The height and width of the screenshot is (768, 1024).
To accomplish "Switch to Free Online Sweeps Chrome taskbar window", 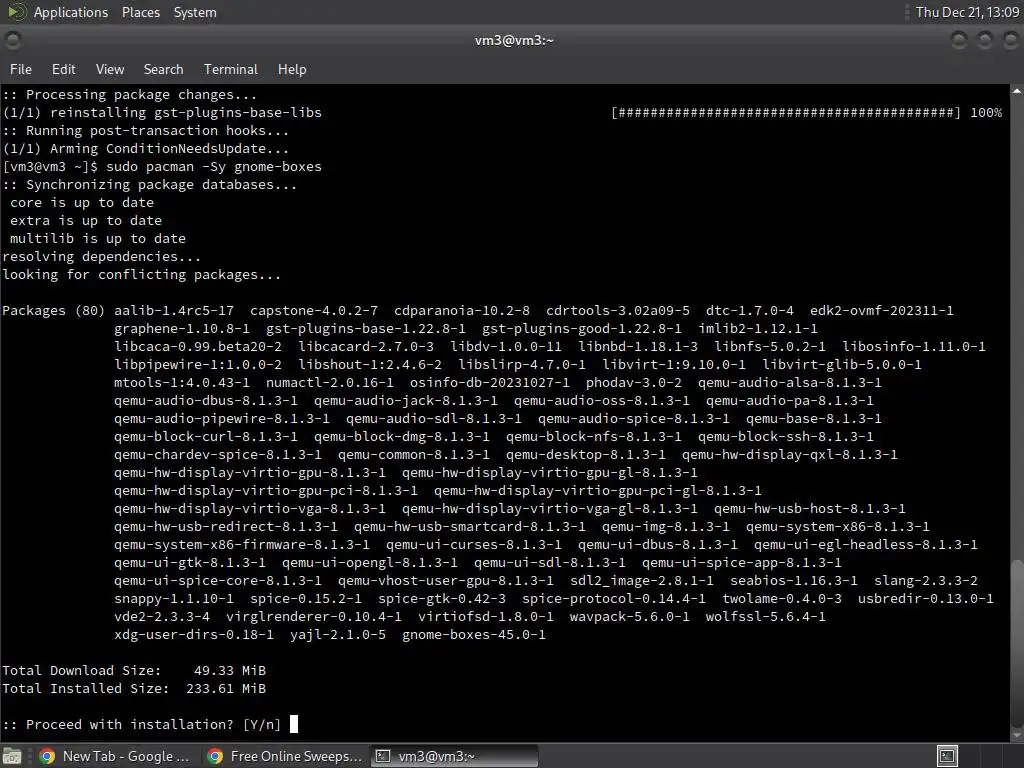I will (x=285, y=756).
